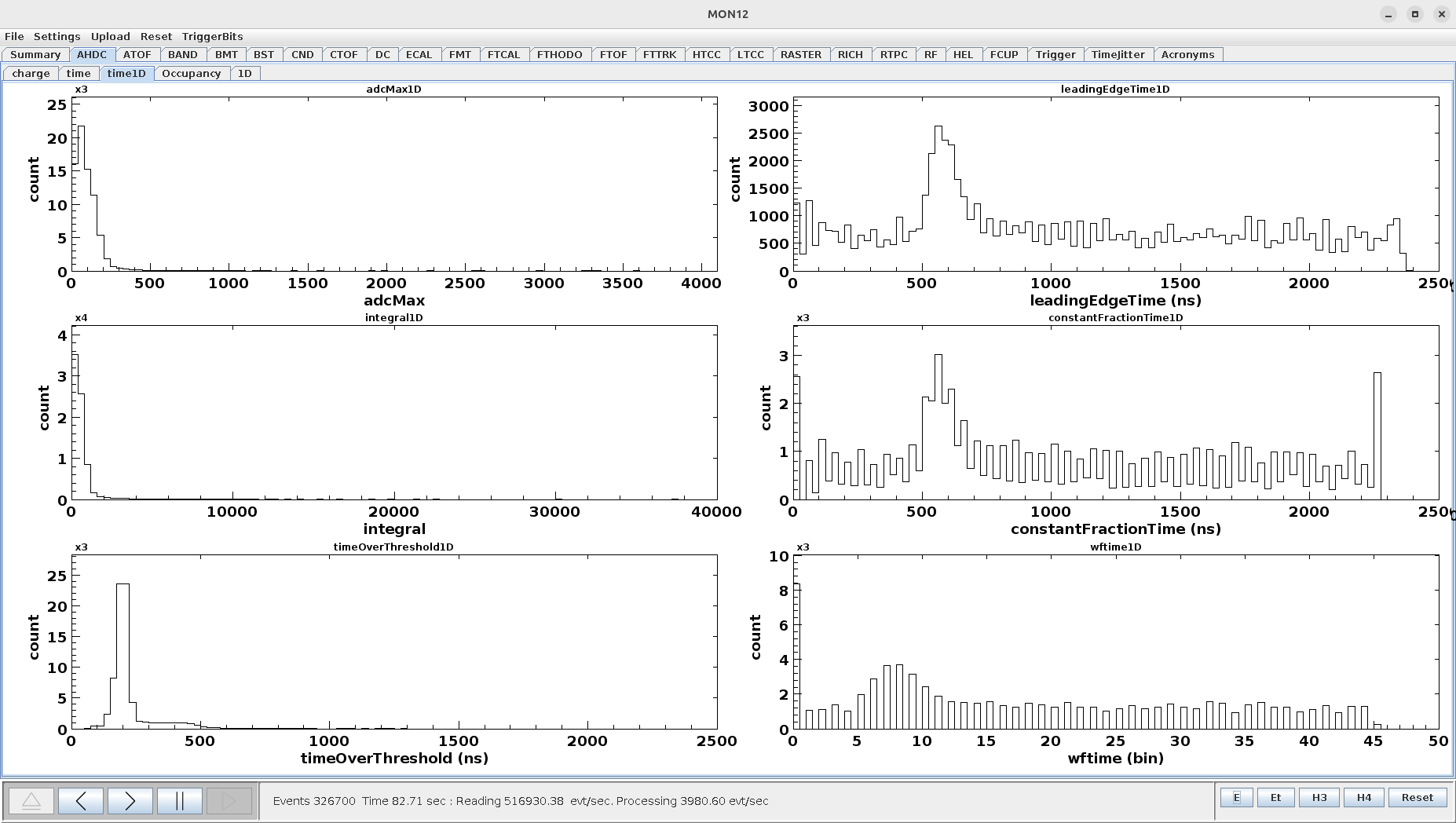The width and height of the screenshot is (1456, 823).
Task: Open the TriggerBits menu
Action: (x=212, y=36)
